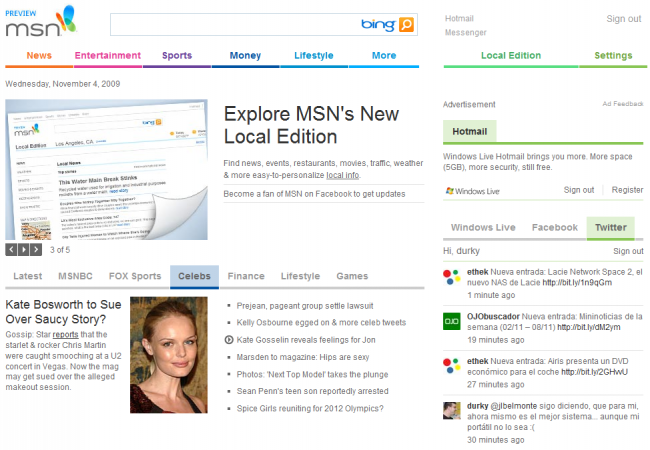This screenshot has height=450, width=650.
Task: Open the bit.ly/2GHwU tweet link
Action: [594, 372]
